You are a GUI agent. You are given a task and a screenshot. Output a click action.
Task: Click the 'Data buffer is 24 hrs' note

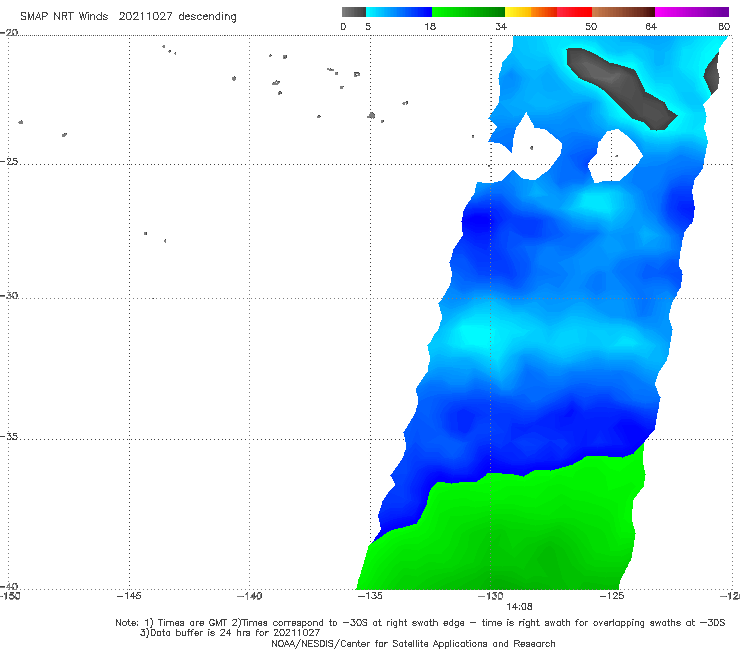230,633
